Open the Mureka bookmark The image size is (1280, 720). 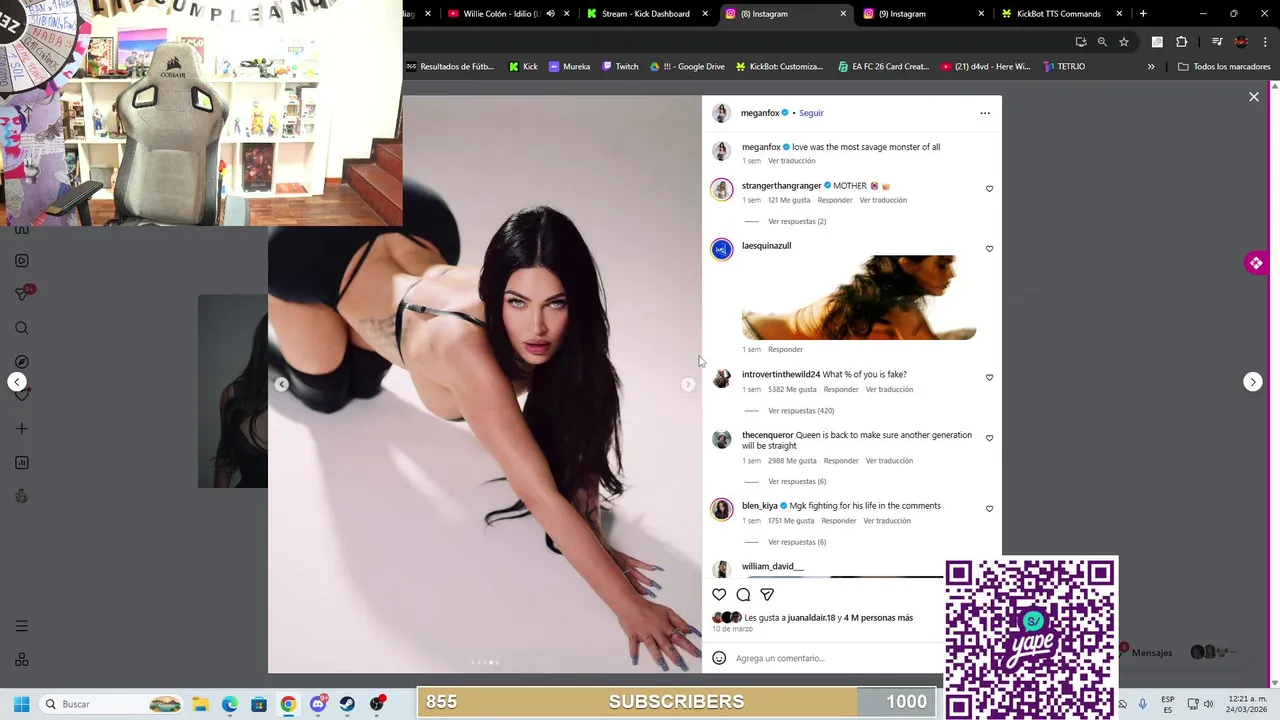pos(569,67)
